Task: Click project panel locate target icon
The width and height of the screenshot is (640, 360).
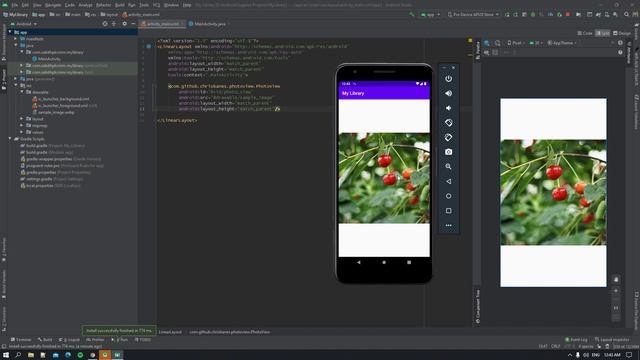Action: 105,24
